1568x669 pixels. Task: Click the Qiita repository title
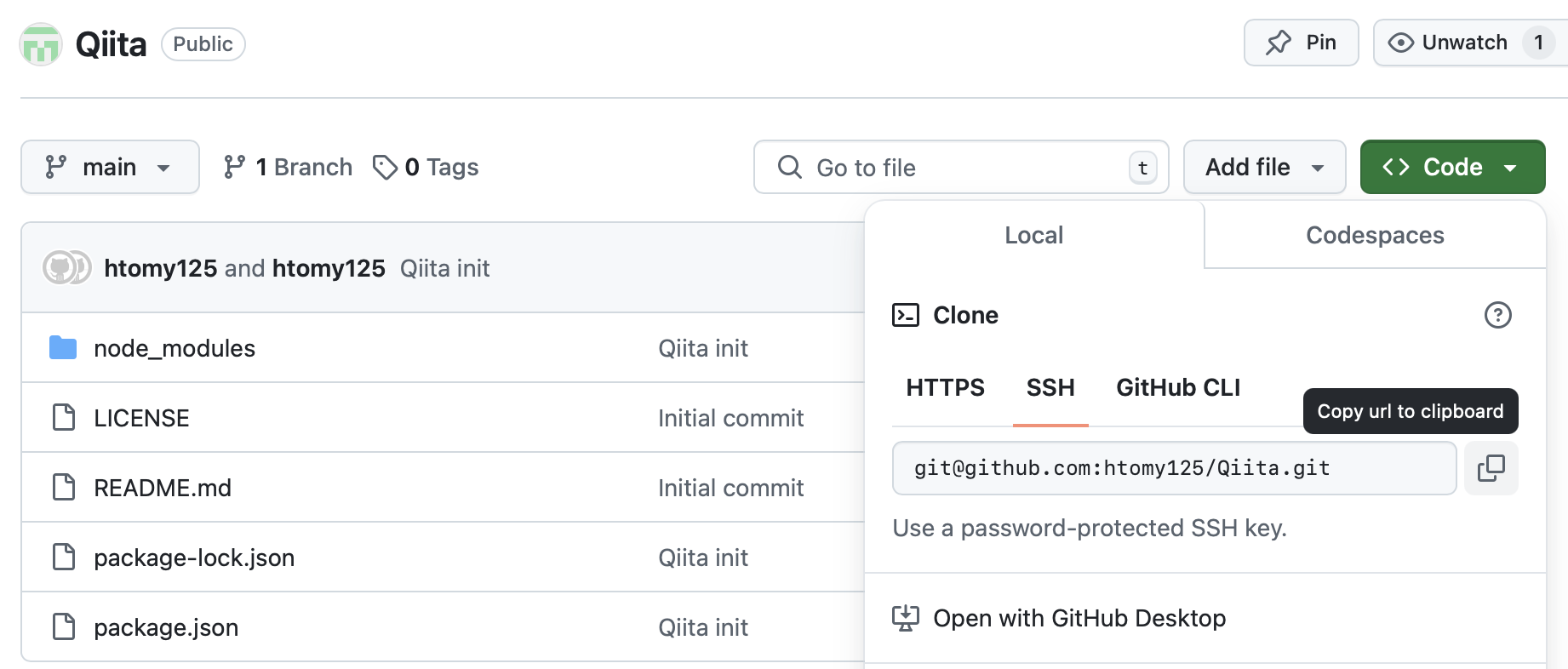111,44
